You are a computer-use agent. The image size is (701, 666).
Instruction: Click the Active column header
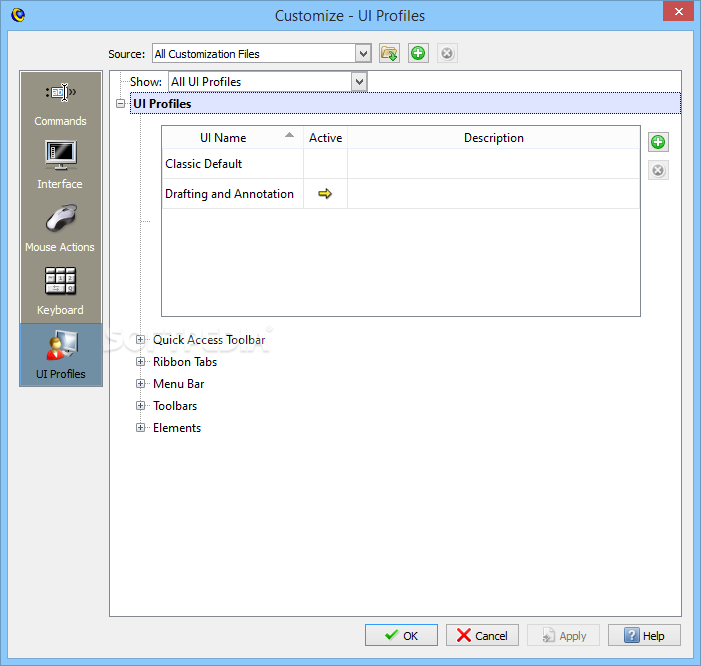[325, 138]
